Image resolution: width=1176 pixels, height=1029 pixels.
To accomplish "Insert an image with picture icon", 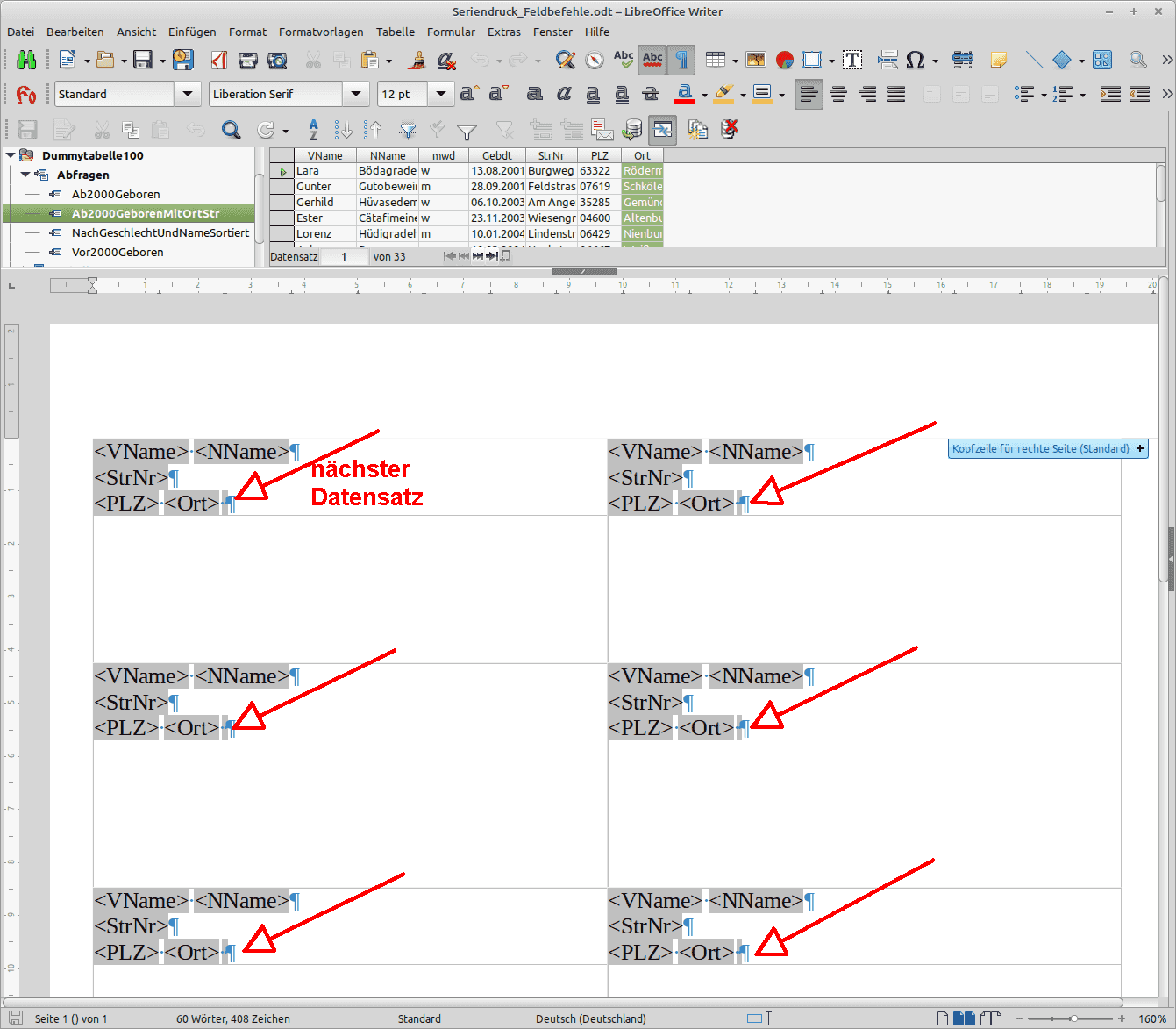I will click(x=756, y=60).
